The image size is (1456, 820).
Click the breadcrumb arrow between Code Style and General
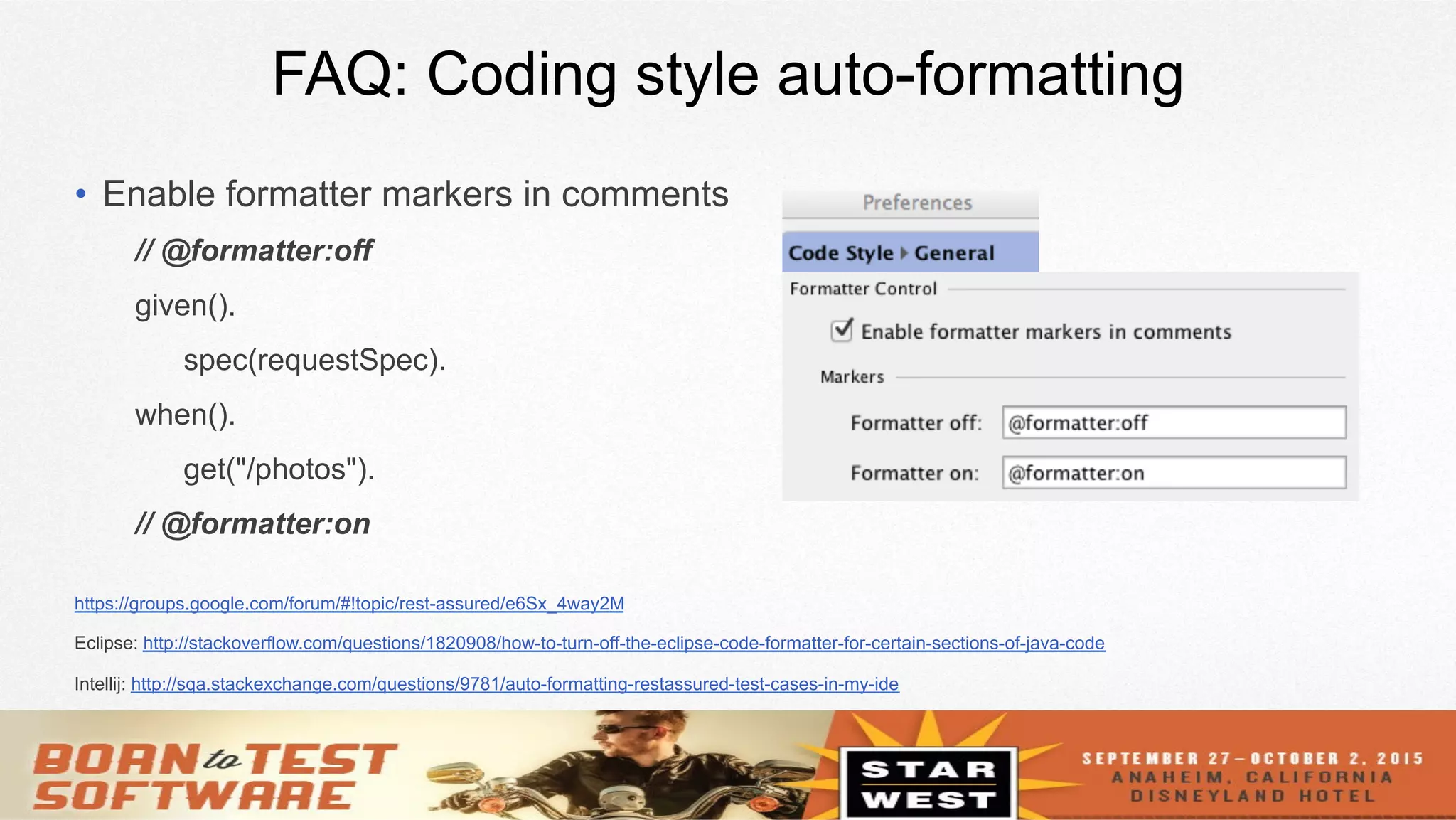pos(904,253)
